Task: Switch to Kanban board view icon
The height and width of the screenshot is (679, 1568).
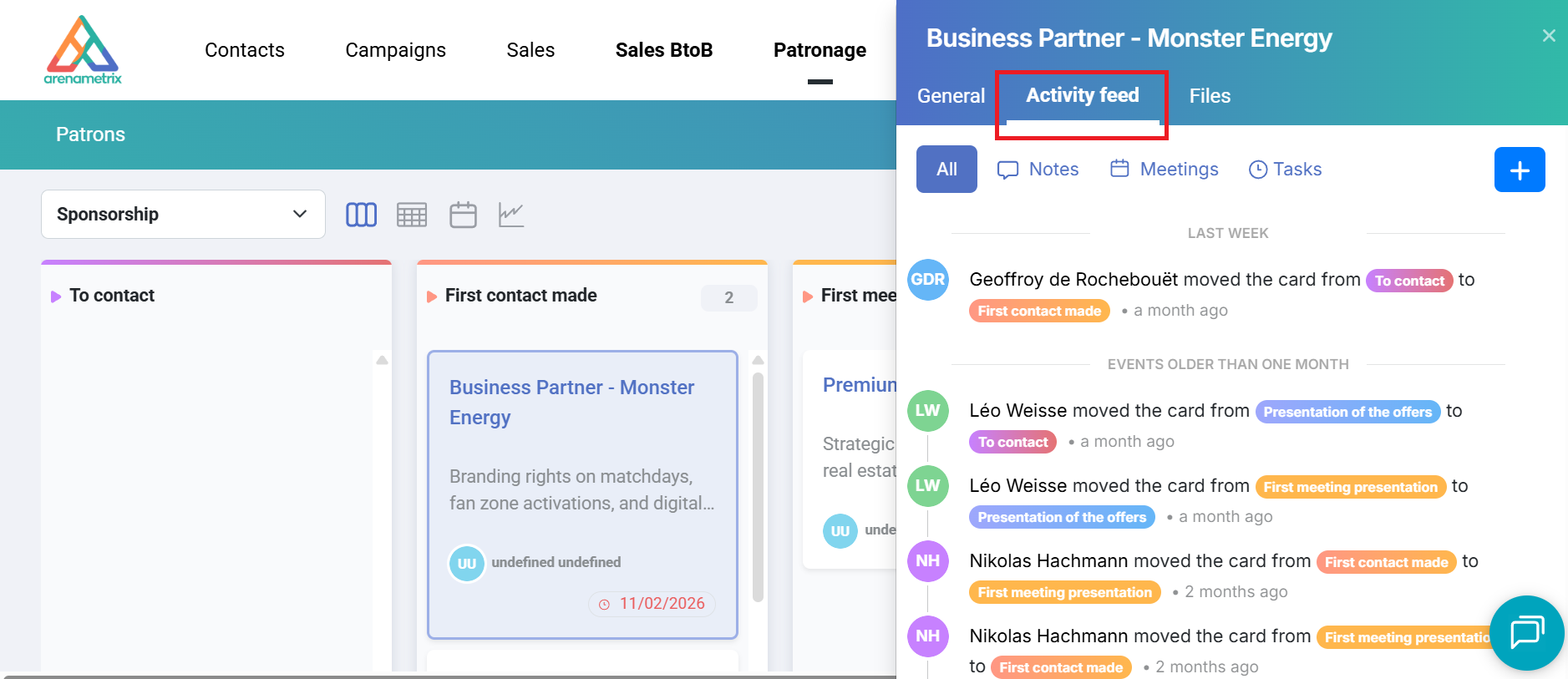Action: tap(361, 215)
